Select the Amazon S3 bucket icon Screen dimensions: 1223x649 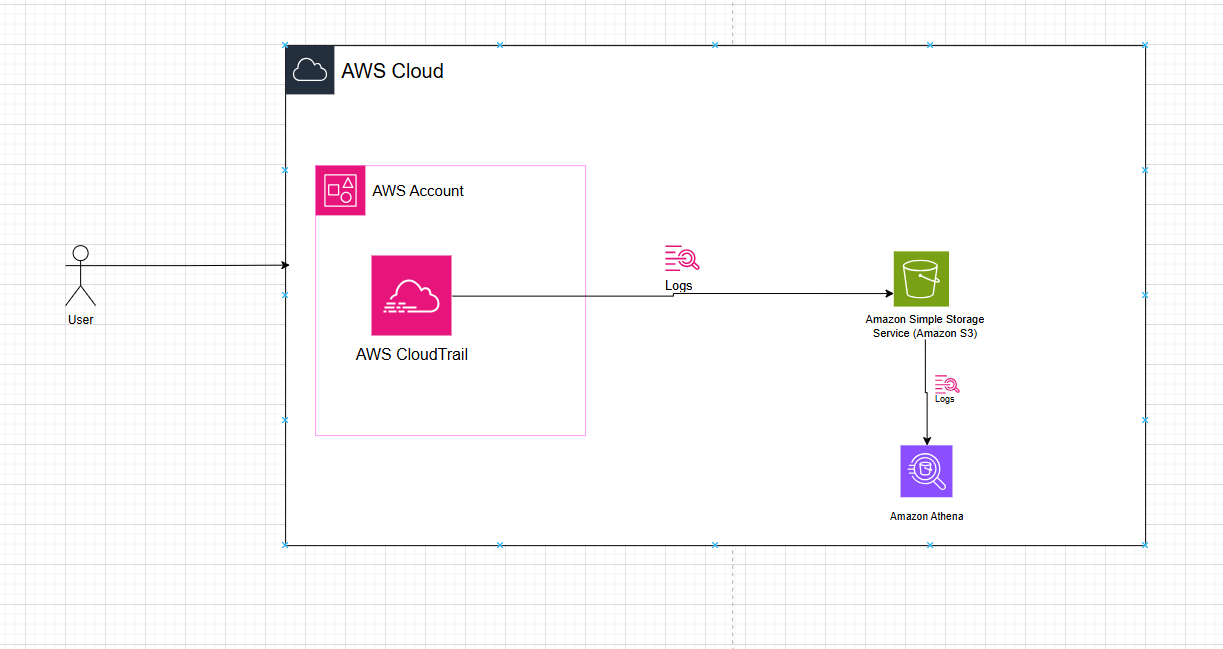(x=921, y=278)
